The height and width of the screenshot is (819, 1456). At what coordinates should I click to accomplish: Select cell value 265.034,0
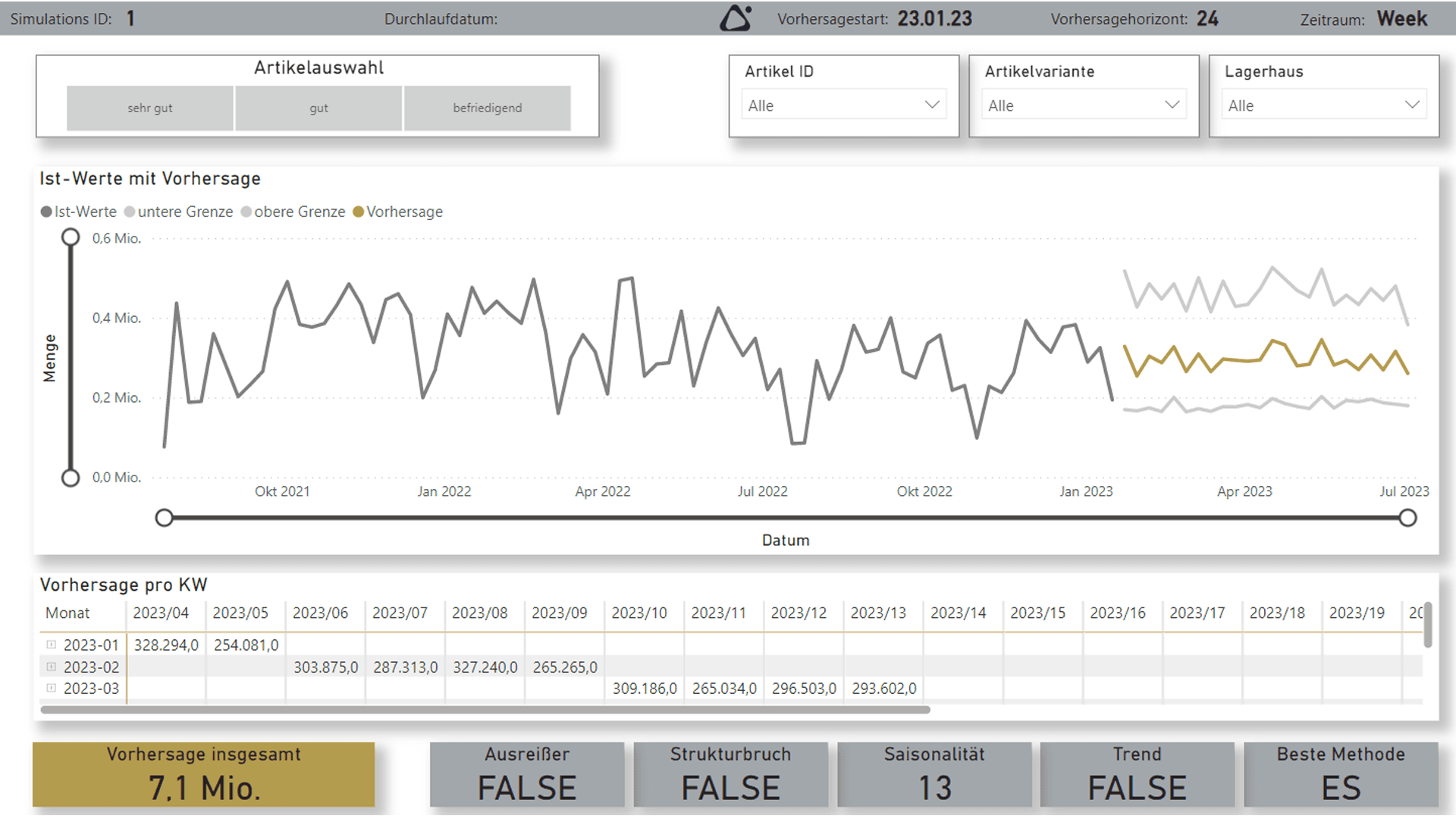724,689
